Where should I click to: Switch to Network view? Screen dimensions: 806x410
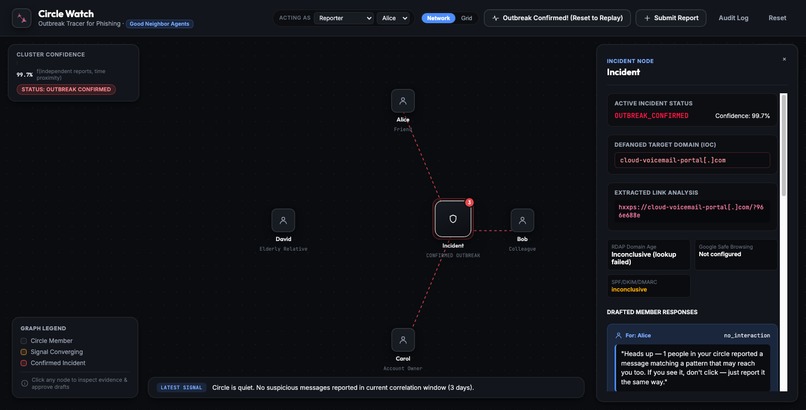coord(438,18)
